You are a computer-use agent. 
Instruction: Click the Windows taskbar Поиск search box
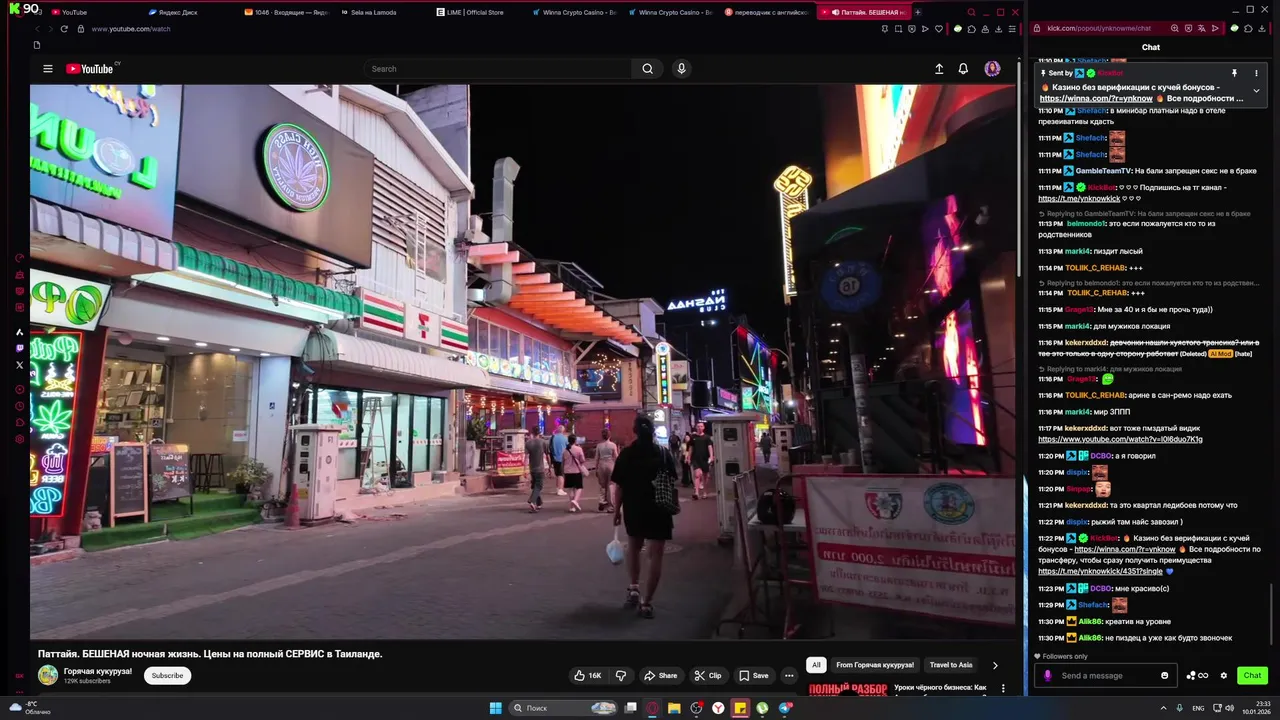(x=563, y=708)
